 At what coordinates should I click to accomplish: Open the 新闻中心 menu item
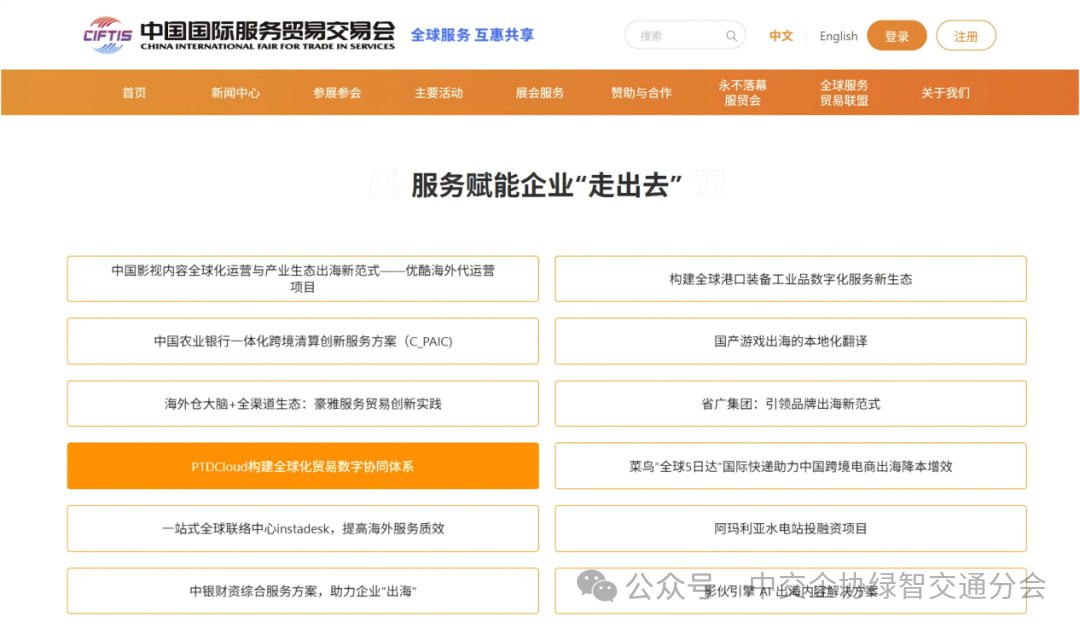pos(235,93)
